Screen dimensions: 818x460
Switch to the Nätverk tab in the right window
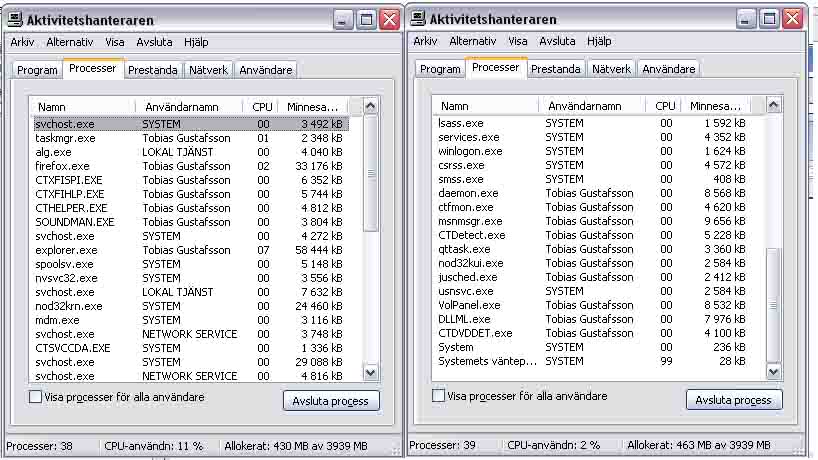click(611, 69)
